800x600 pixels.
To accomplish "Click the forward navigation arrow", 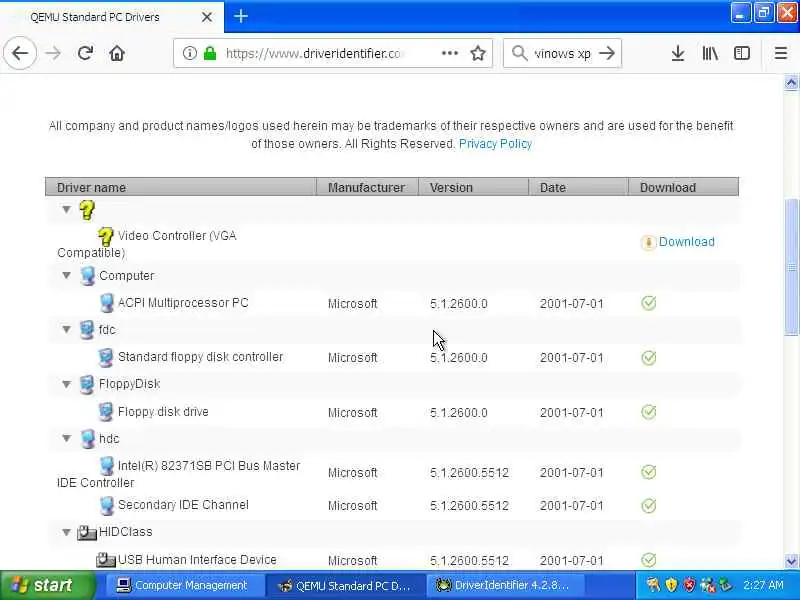I will coord(53,53).
